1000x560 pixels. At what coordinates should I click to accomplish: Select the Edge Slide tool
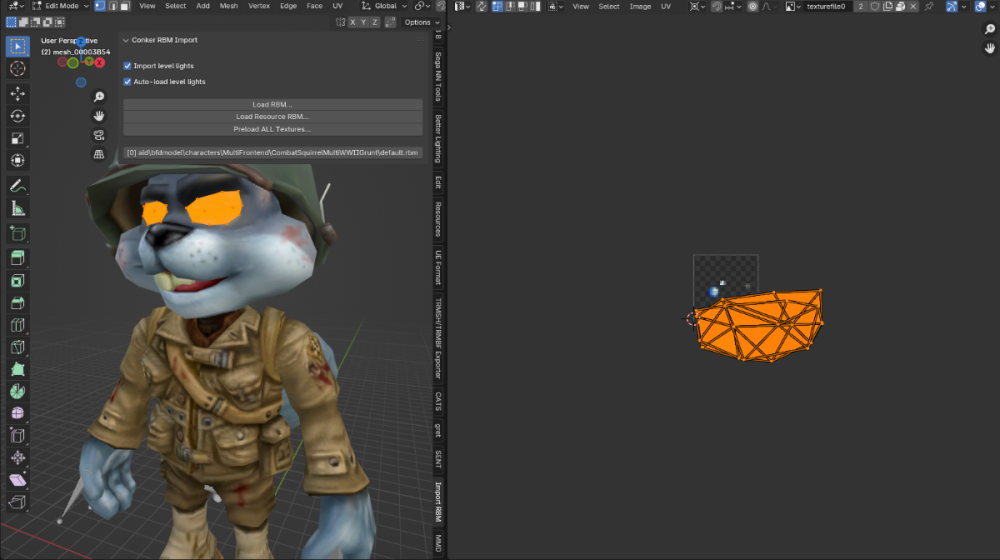tap(17, 436)
